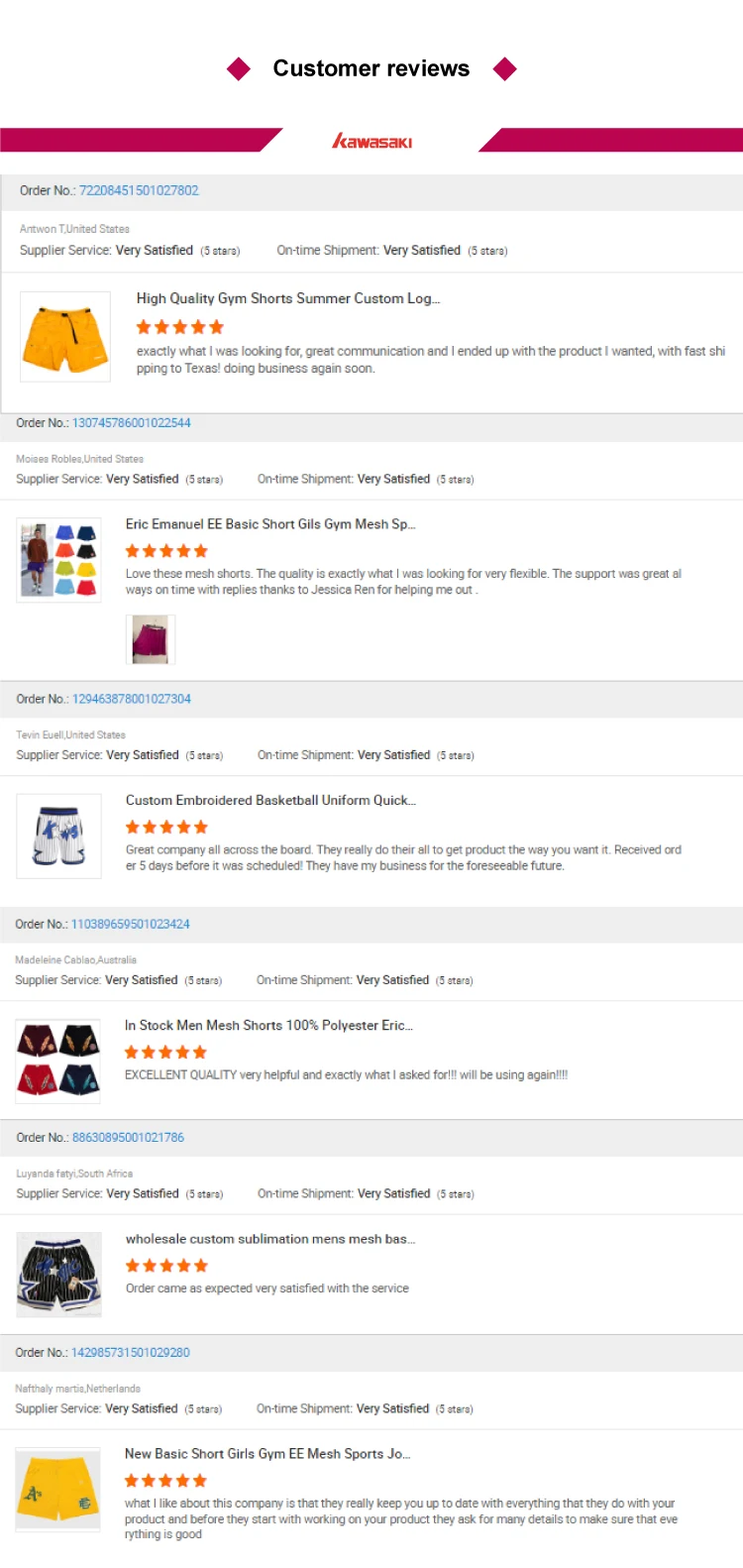The width and height of the screenshot is (743, 1568).
Task: Click the yellow girls gym shorts thumbnail
Action: point(58,1490)
